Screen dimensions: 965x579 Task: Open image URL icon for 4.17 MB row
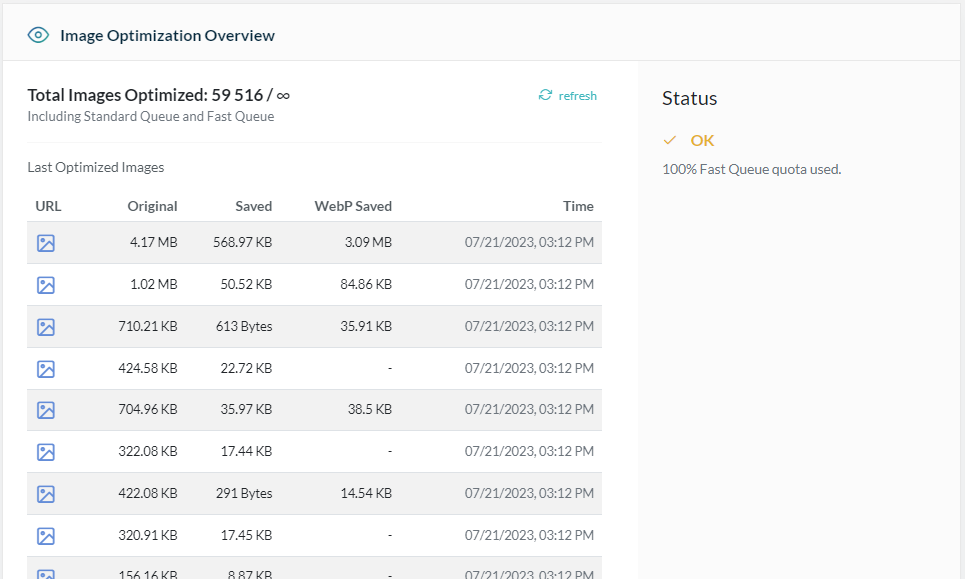(46, 243)
